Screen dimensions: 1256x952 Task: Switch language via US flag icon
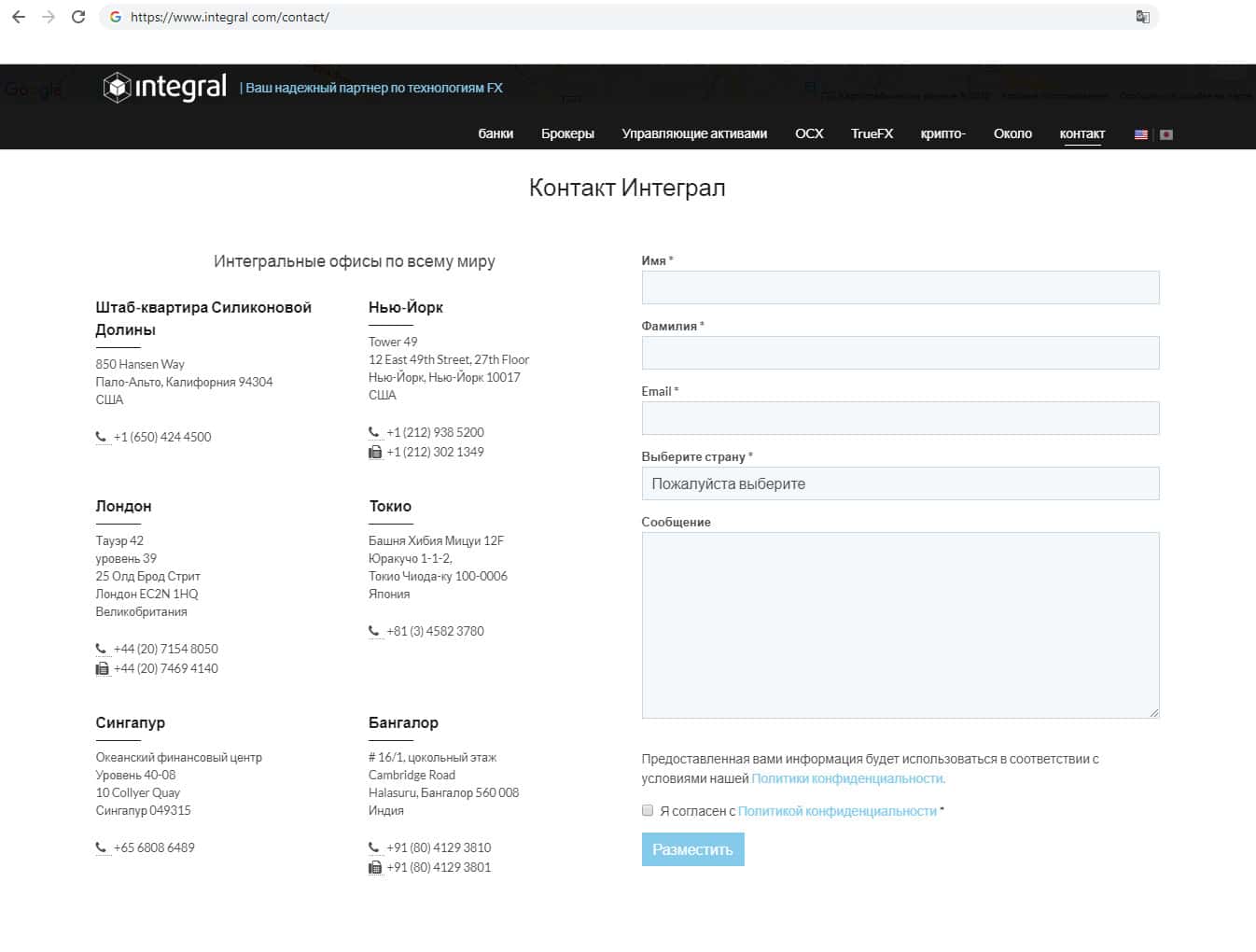1140,134
